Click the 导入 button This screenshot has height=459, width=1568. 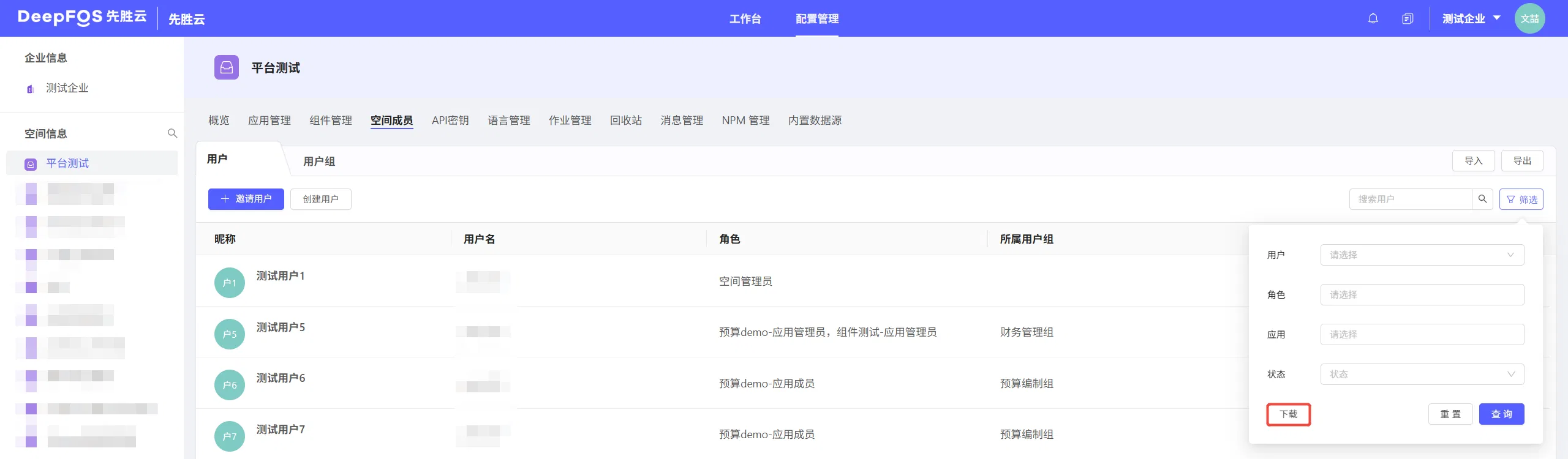[1474, 161]
